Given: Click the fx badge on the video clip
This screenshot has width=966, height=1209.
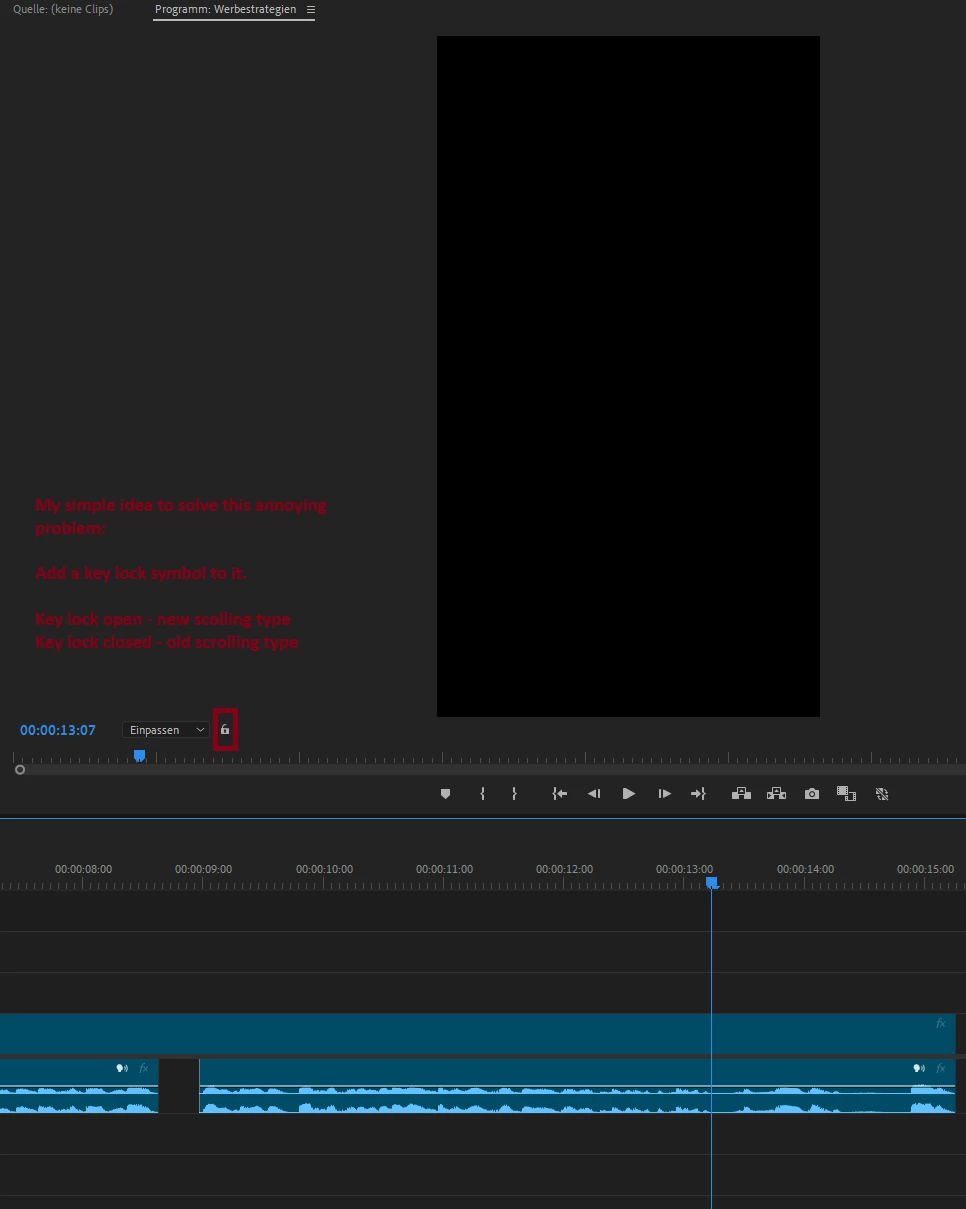Looking at the screenshot, I should [x=940, y=1023].
